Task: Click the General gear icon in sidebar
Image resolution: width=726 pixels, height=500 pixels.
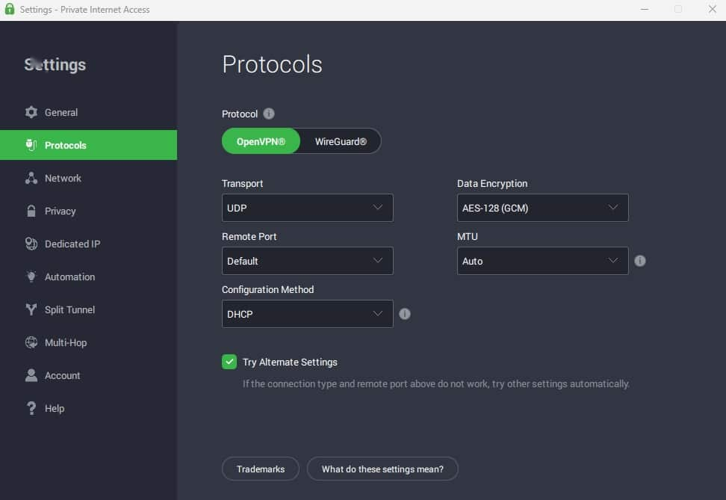Action: (31, 113)
